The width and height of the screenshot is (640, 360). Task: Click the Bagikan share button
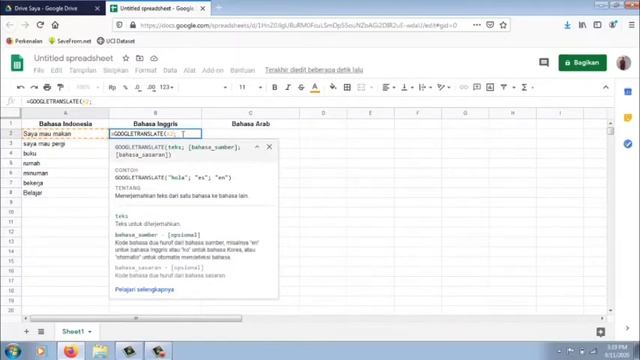pos(582,63)
